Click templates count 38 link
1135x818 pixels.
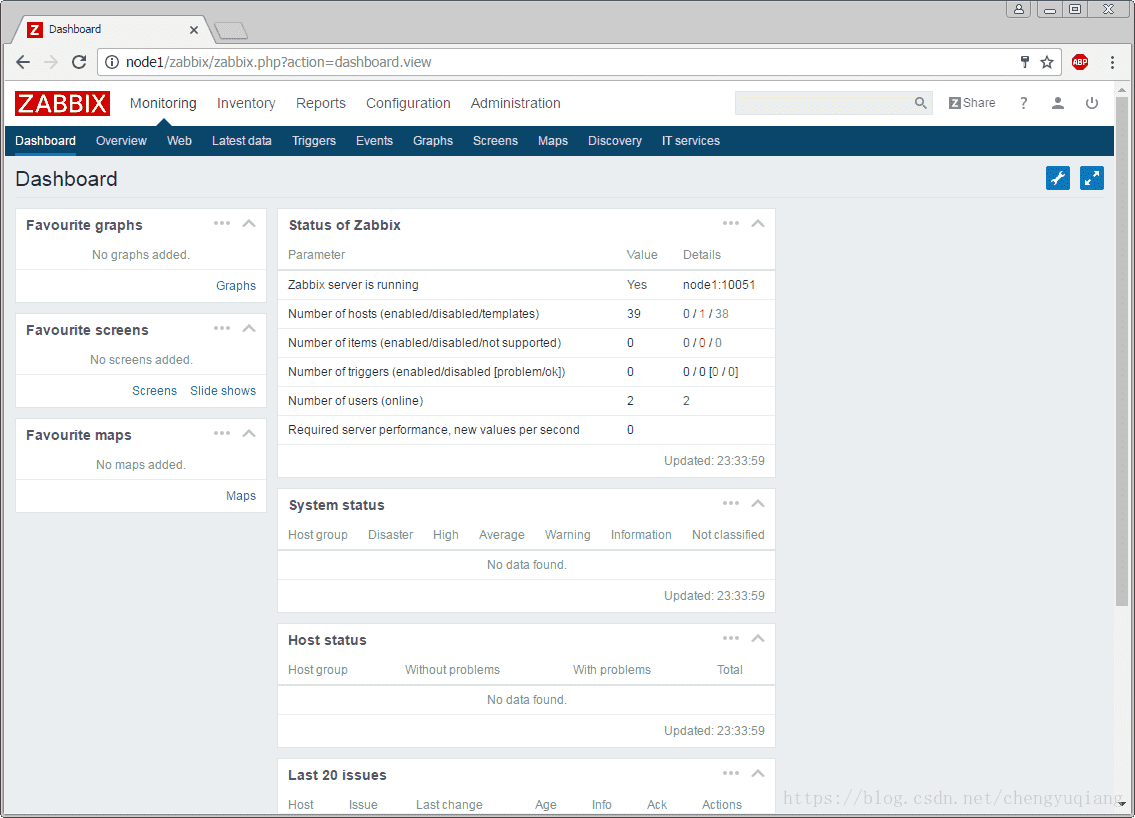pyautogui.click(x=722, y=314)
